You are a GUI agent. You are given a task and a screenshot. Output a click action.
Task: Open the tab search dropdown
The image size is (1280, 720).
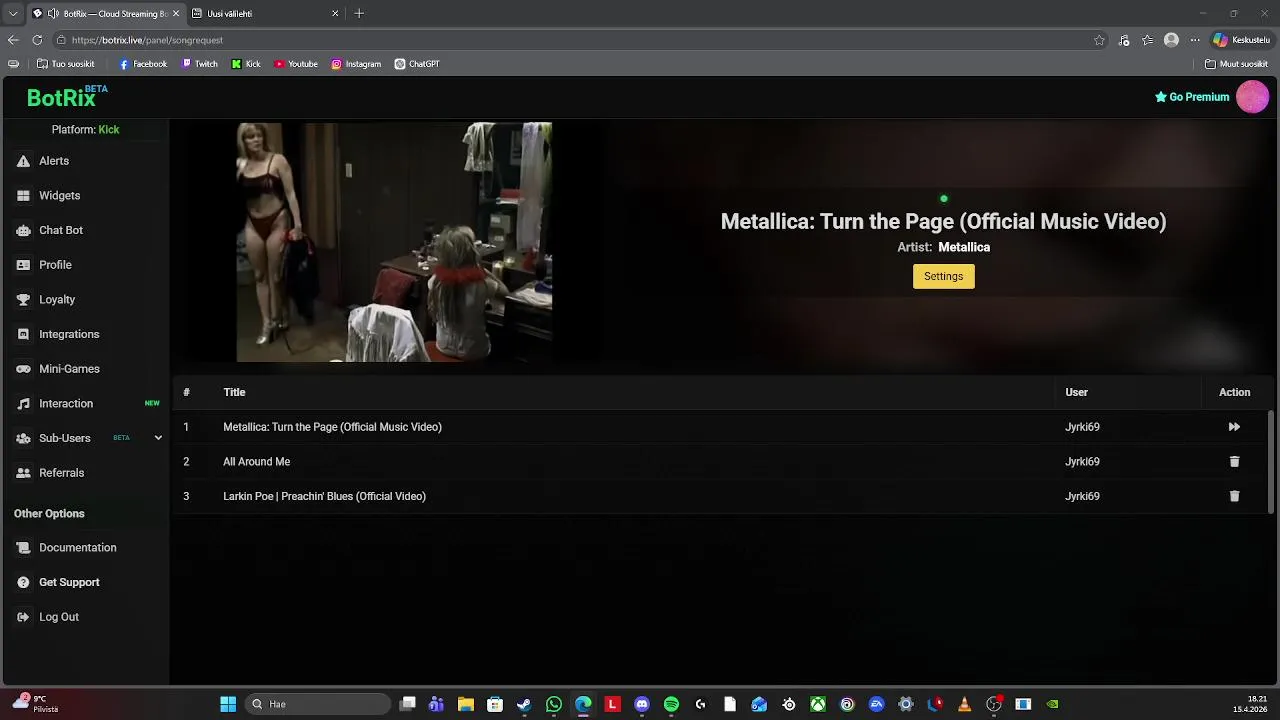coord(13,14)
